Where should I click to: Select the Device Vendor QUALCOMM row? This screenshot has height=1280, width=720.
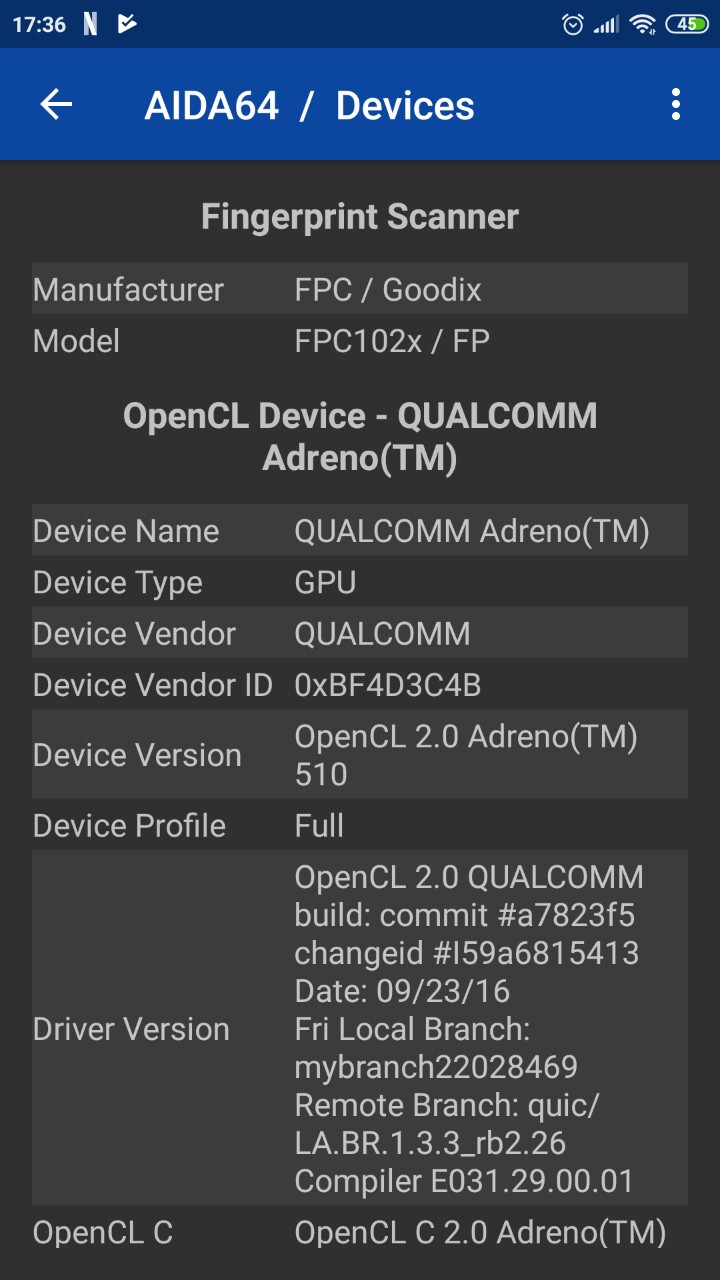click(360, 633)
